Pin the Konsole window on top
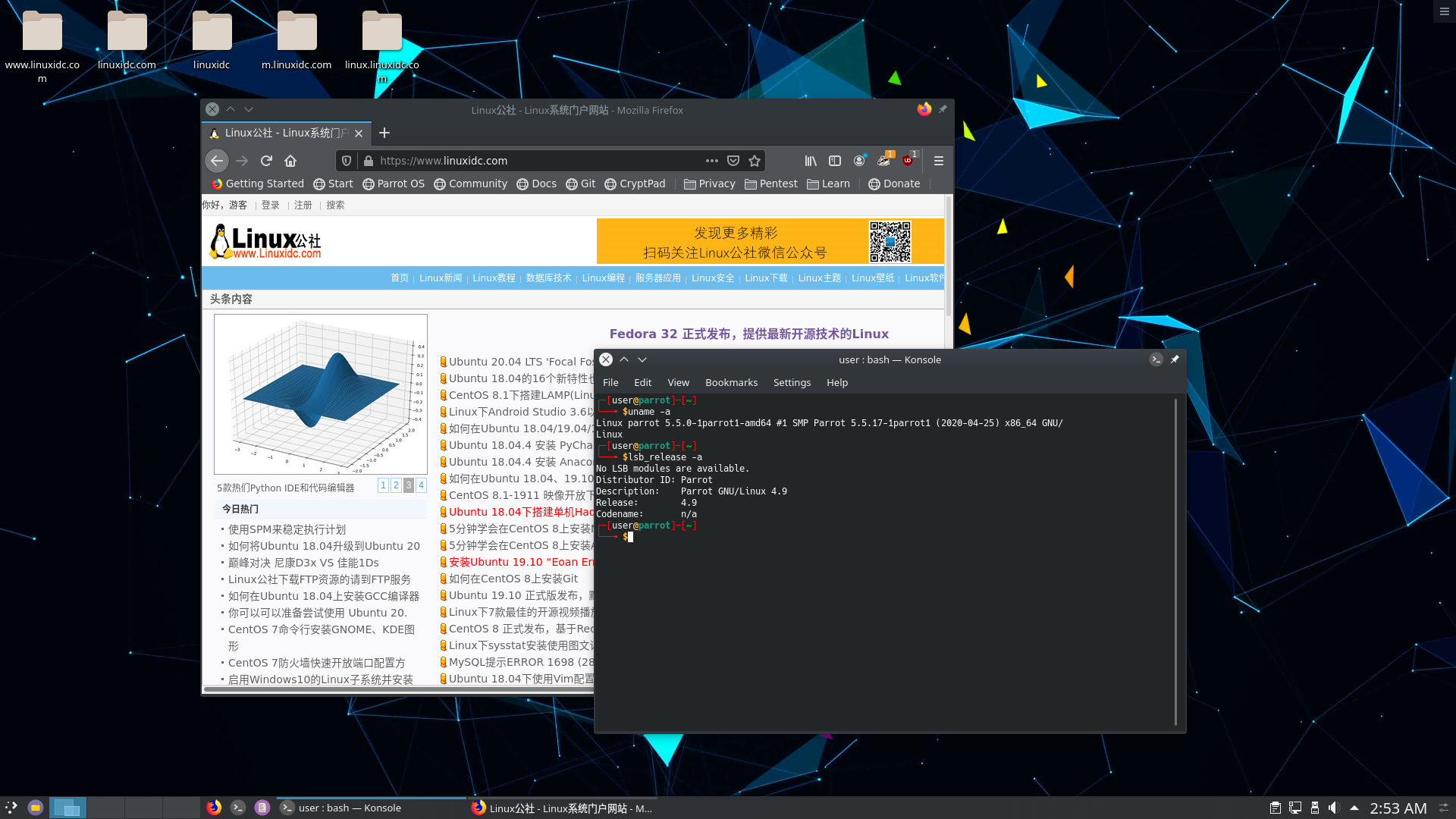 point(1175,359)
